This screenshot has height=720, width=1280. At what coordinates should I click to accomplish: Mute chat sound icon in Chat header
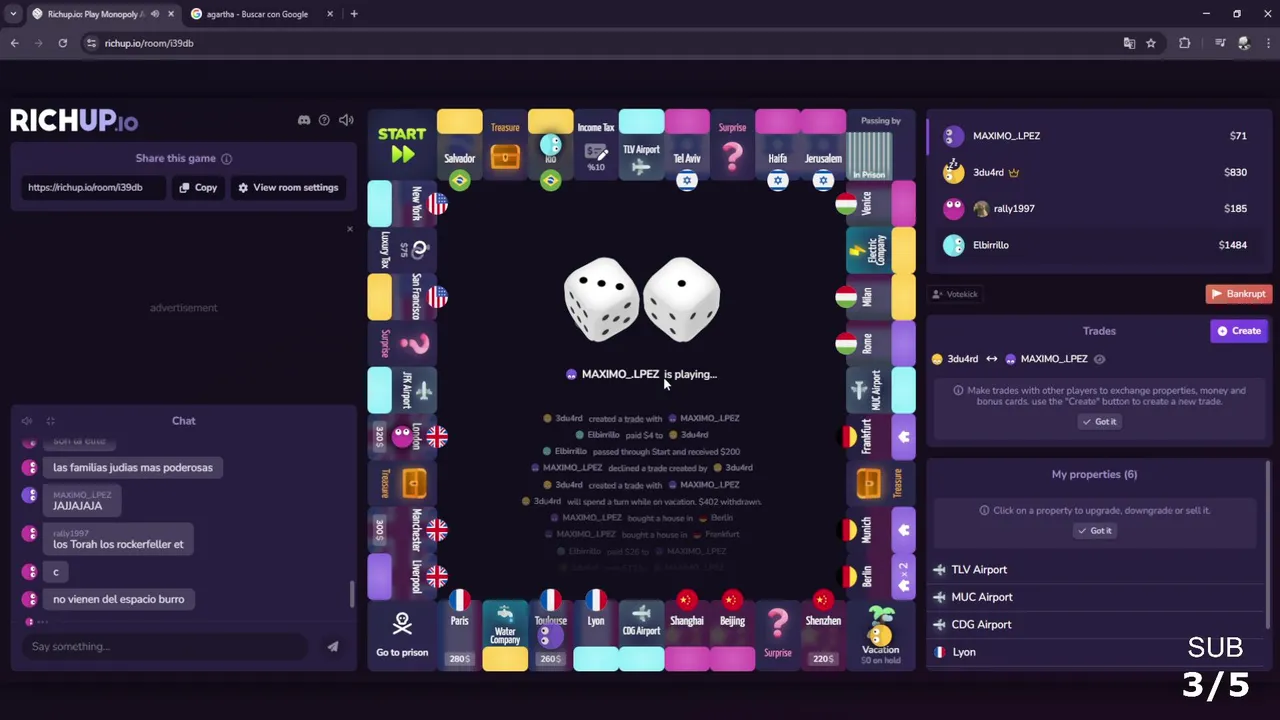point(27,421)
